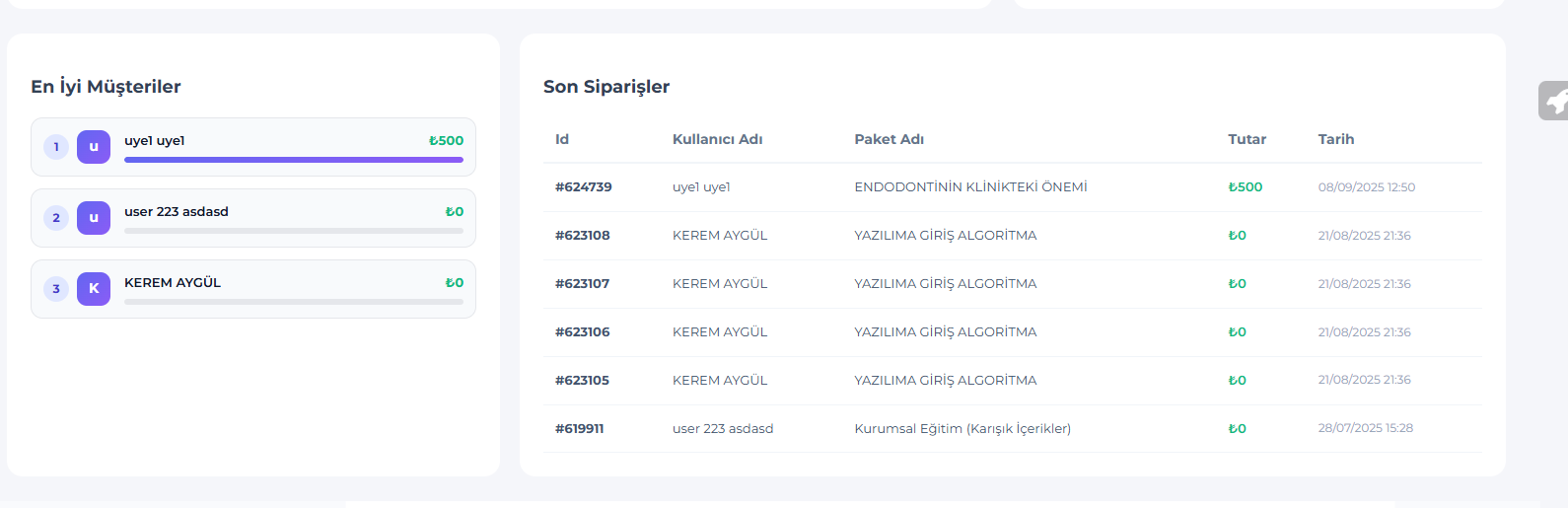1568x508 pixels.
Task: Click the floating widget icon at right edge
Action: tap(1555, 101)
